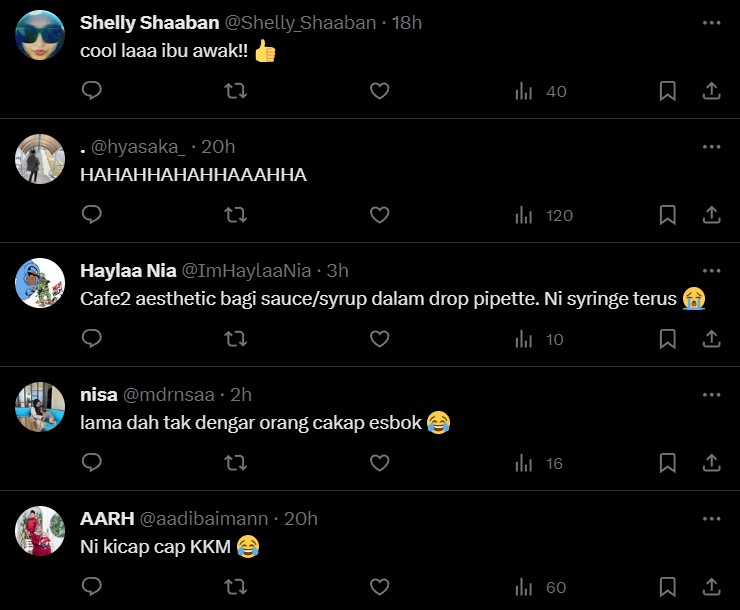
Task: Like Haylaa Nia's tweet about syringe
Action: point(379,339)
